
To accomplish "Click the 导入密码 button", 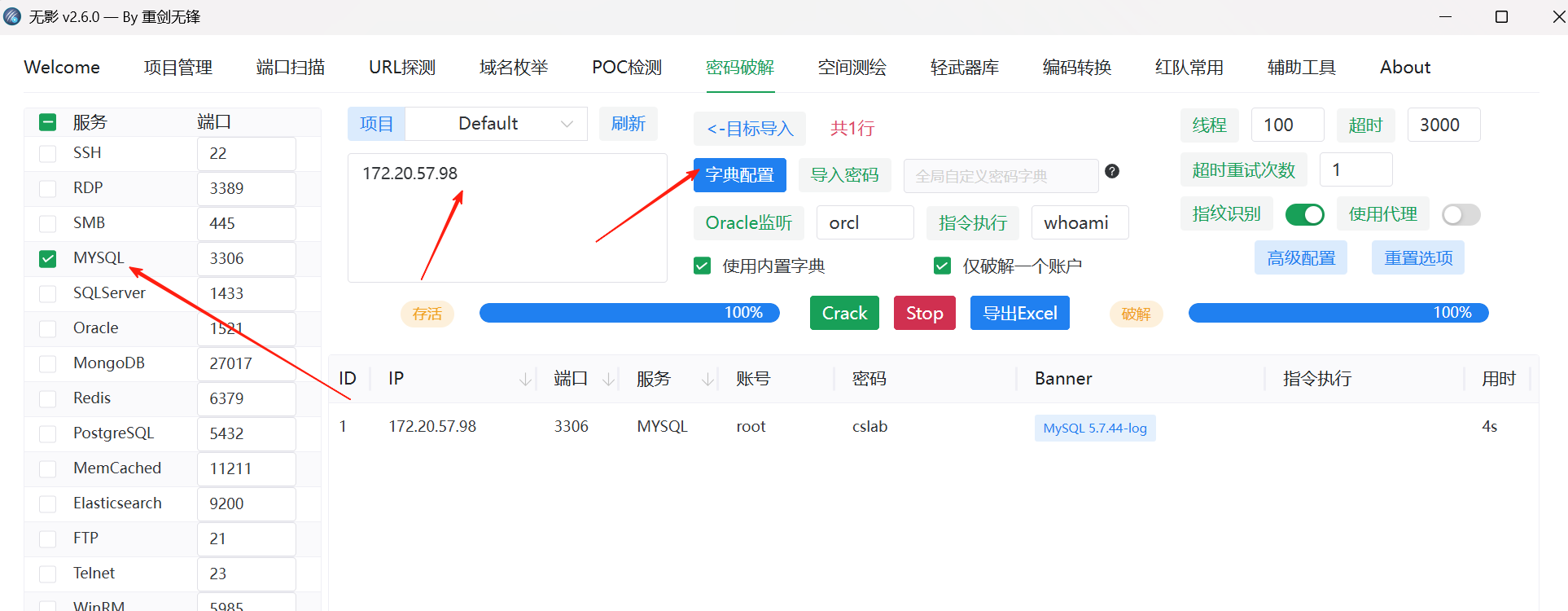I will pos(845,175).
